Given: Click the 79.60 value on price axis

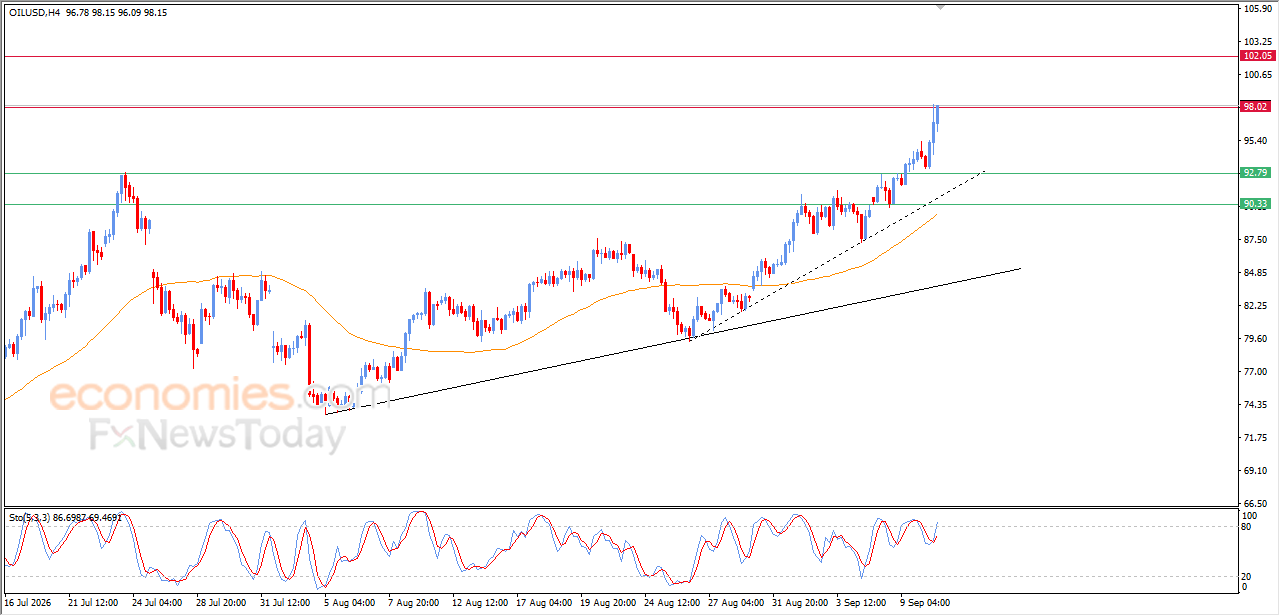Looking at the screenshot, I should (x=1255, y=339).
